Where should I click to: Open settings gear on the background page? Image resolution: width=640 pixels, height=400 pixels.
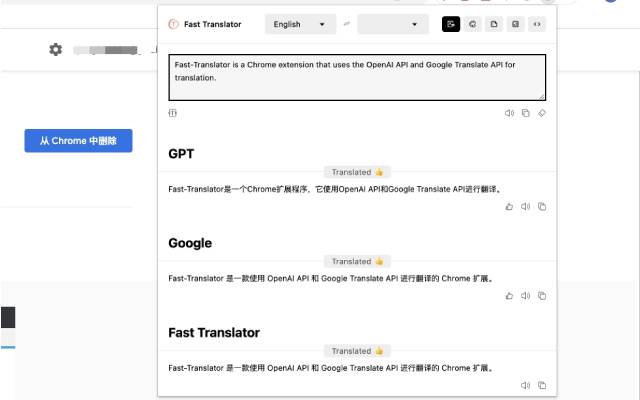[x=56, y=50]
